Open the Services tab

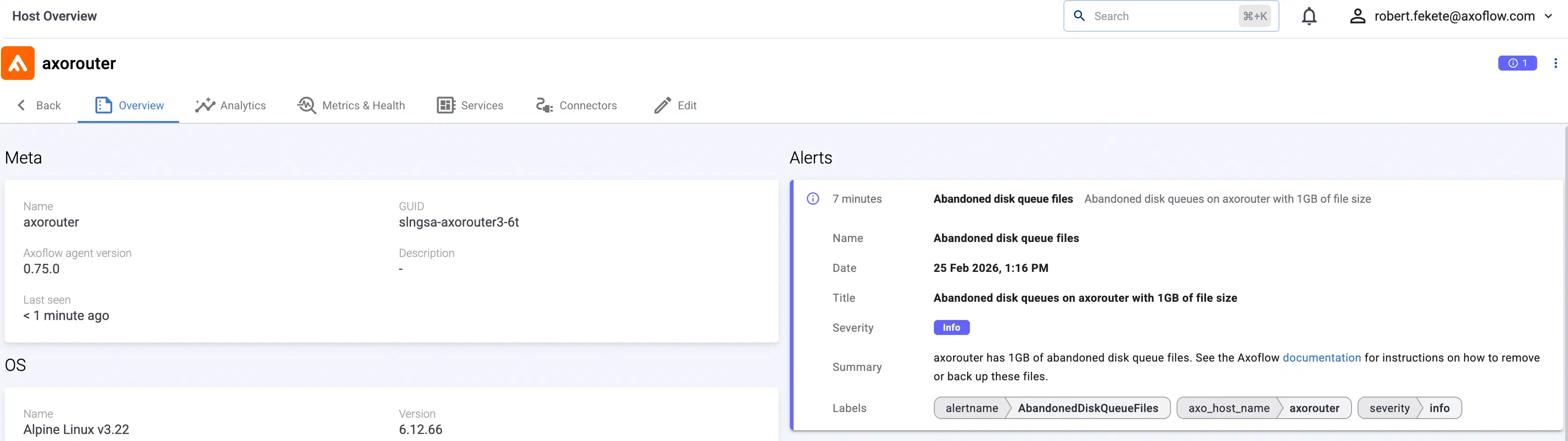coord(470,105)
